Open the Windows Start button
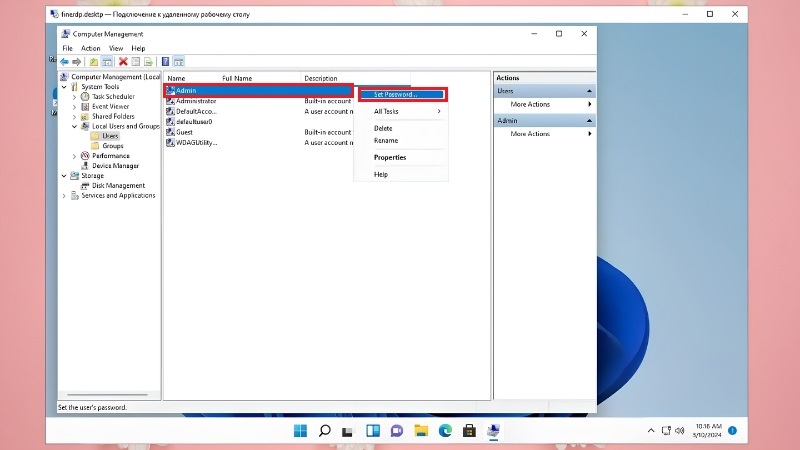 (301, 431)
